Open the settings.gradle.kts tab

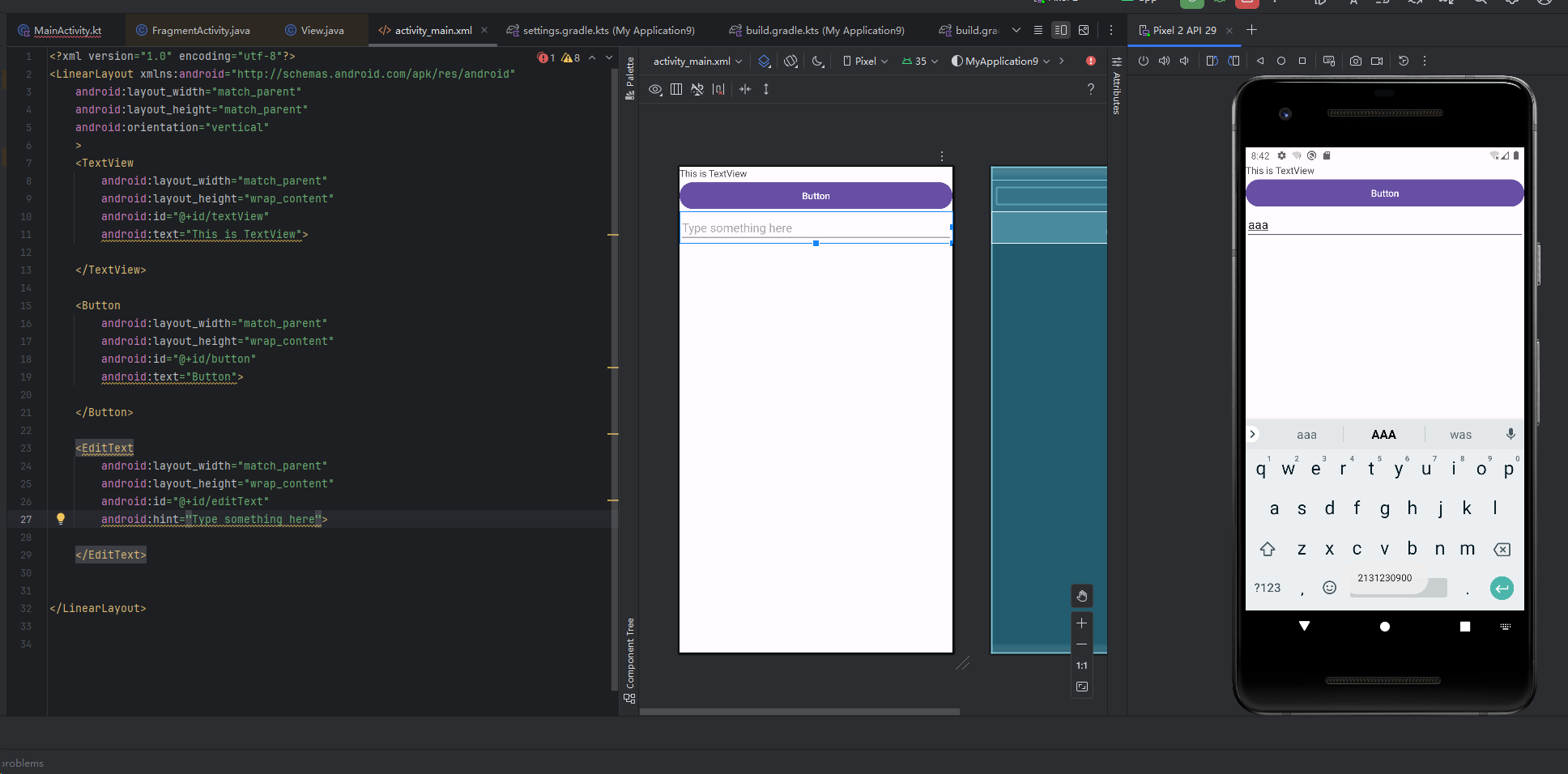600,30
